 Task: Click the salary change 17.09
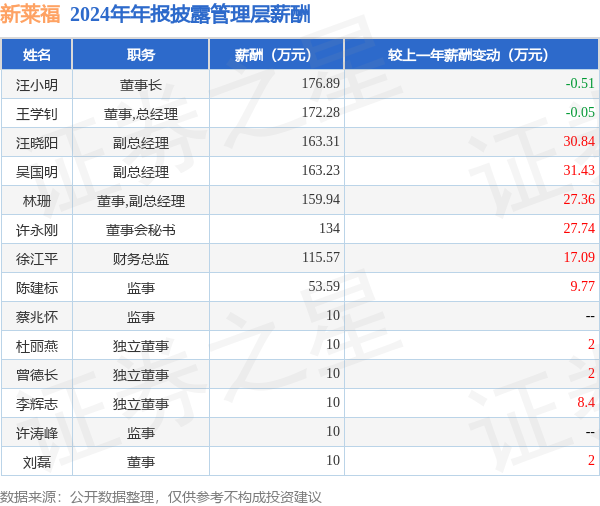point(579,257)
